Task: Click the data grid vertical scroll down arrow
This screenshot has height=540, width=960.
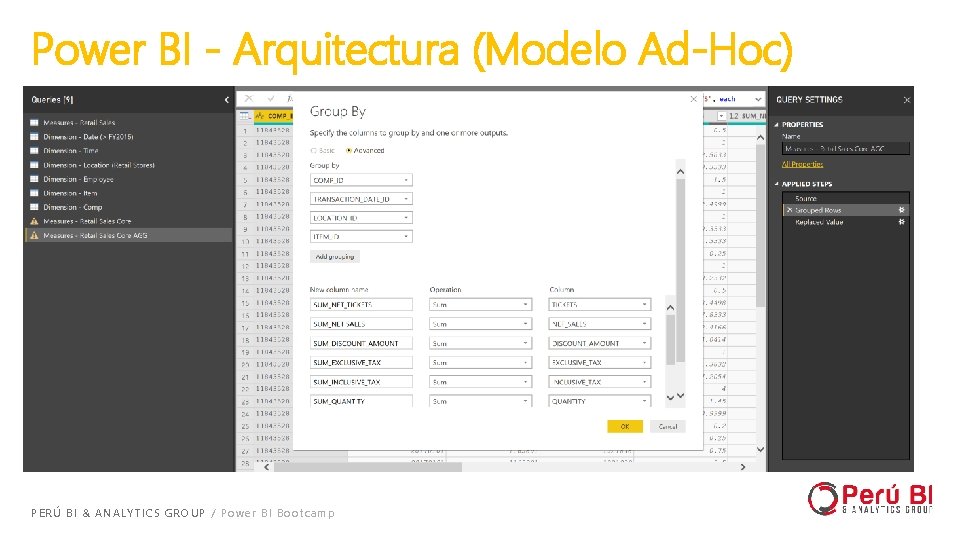Action: [x=760, y=449]
